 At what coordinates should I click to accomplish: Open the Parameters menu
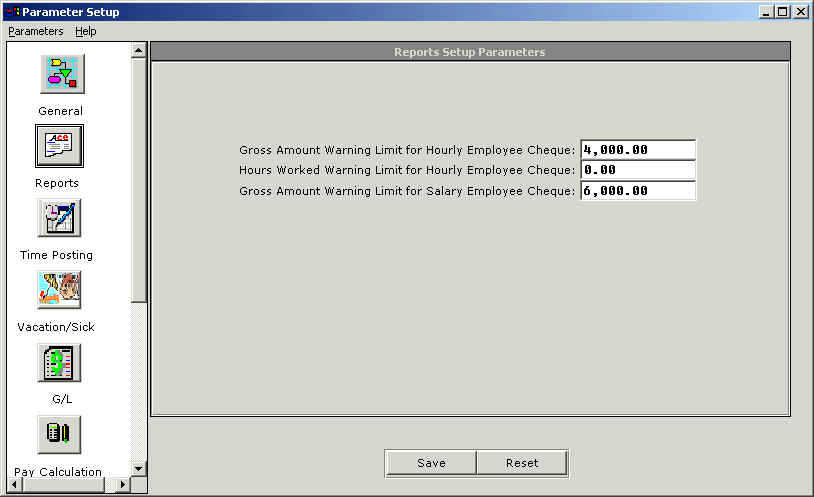[x=35, y=31]
